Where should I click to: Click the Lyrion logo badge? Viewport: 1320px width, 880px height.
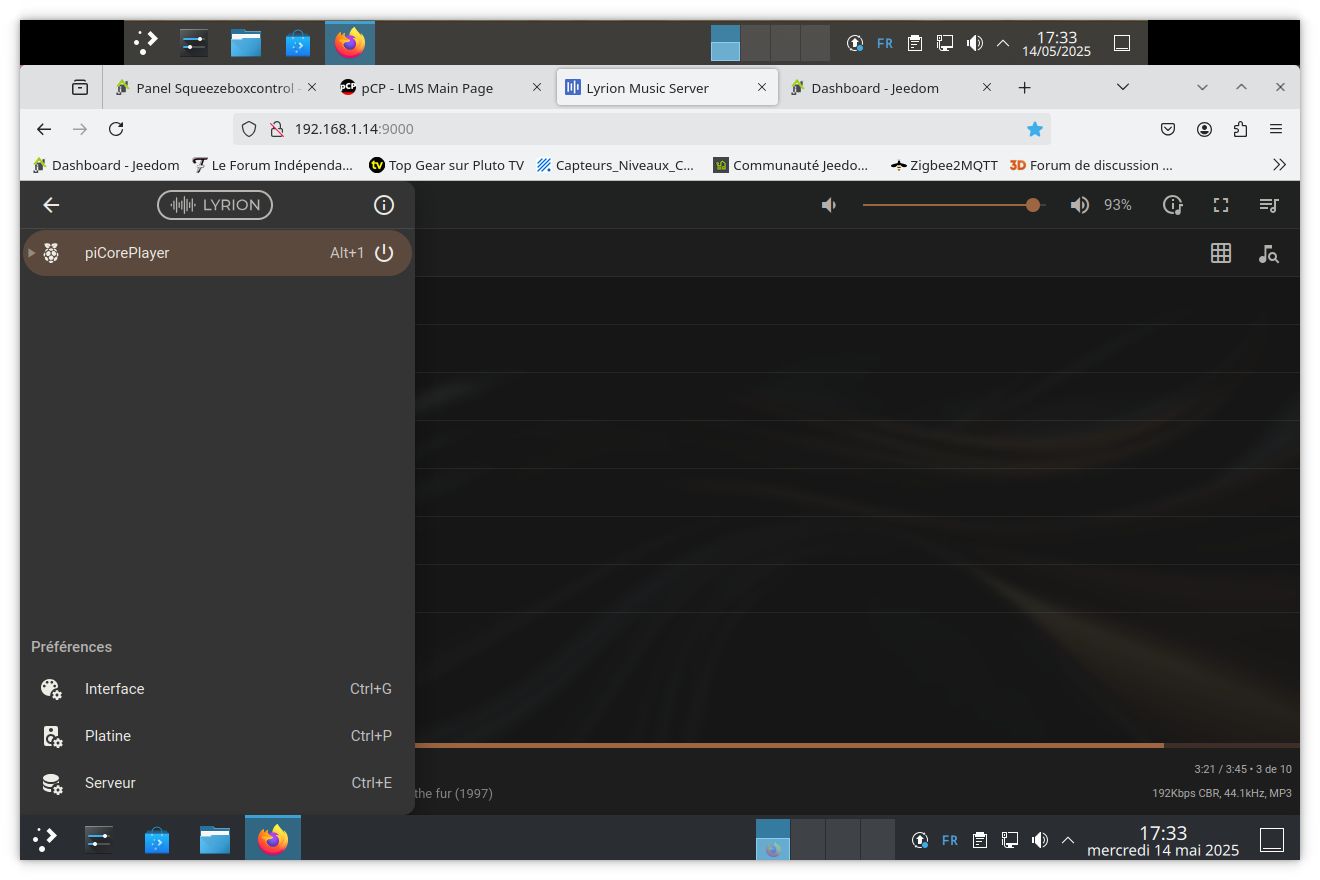(215, 205)
